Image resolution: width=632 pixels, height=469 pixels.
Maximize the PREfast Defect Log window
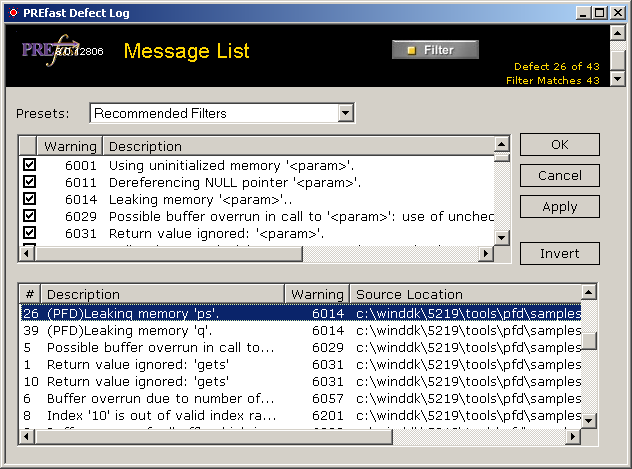599,13
